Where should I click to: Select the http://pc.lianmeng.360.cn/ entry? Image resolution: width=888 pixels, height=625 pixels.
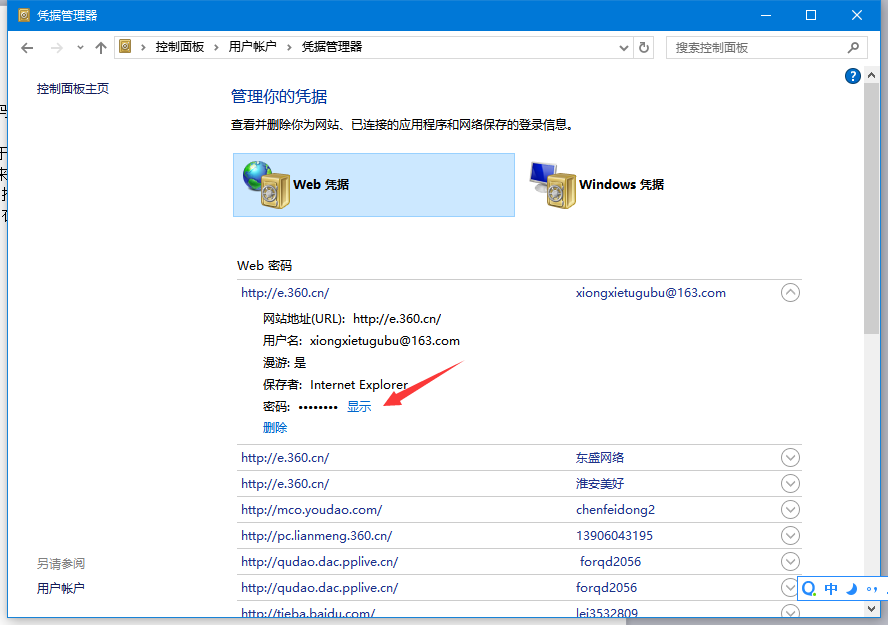[x=317, y=536]
